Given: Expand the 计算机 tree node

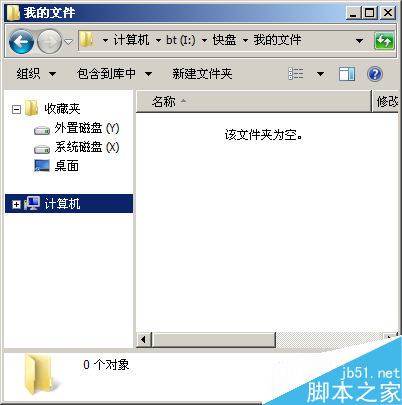Looking at the screenshot, I should (x=16, y=204).
